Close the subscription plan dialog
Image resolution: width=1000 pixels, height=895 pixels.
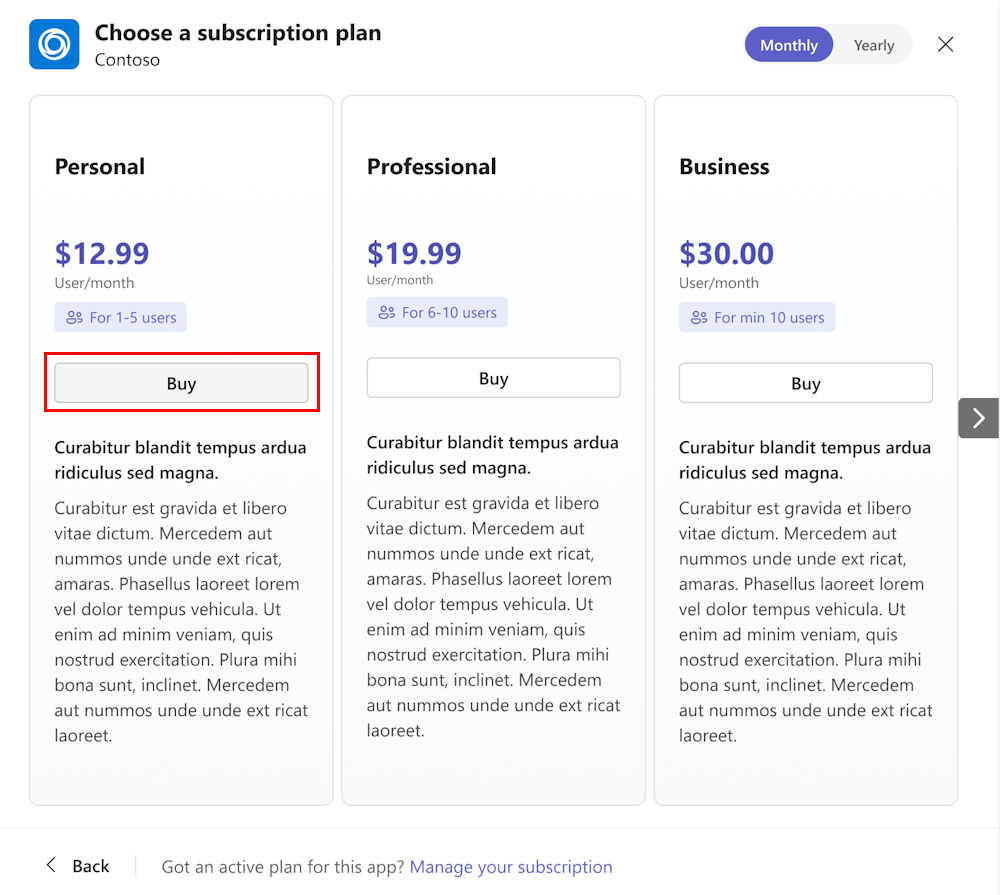[x=945, y=44]
